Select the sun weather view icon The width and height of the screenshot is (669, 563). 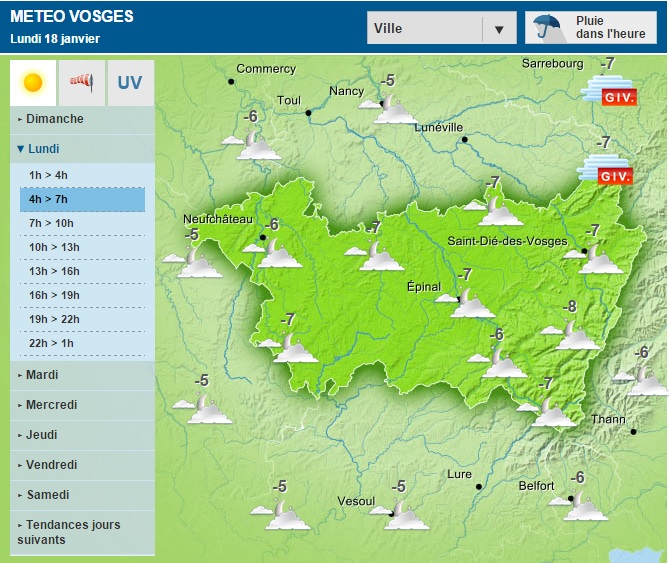coord(33,82)
